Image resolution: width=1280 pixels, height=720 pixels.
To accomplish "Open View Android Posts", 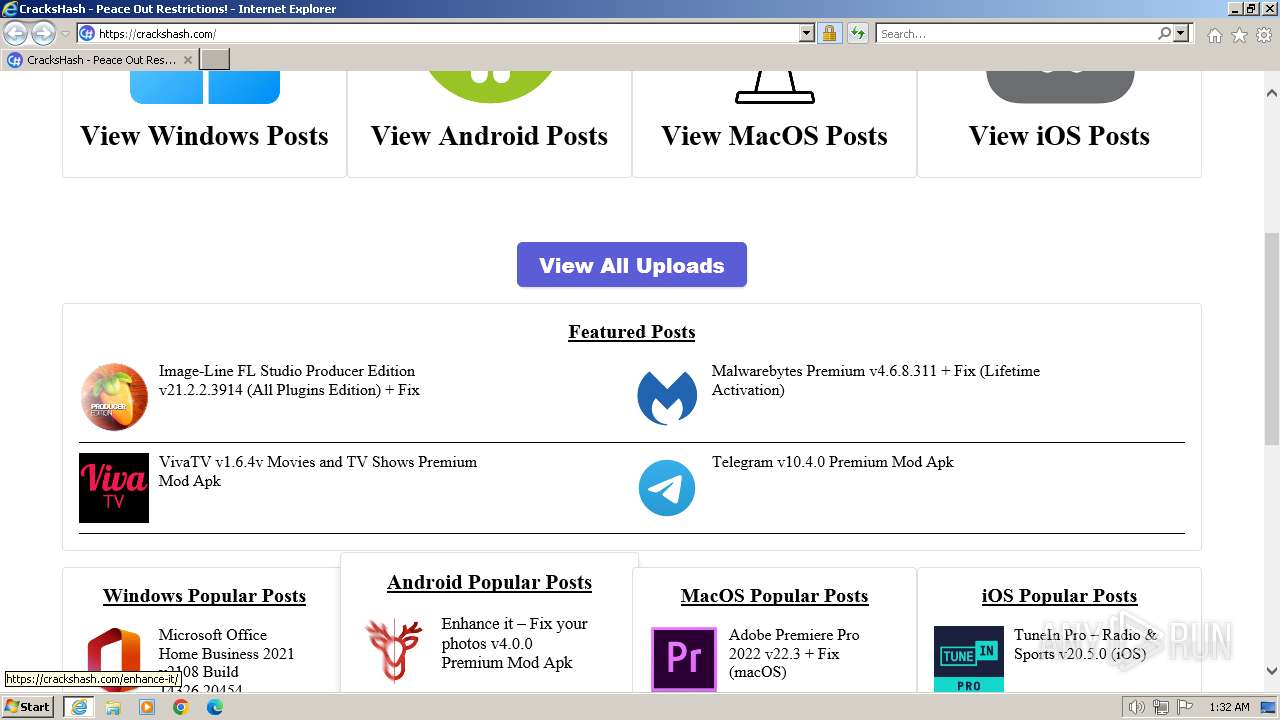I will pyautogui.click(x=490, y=136).
